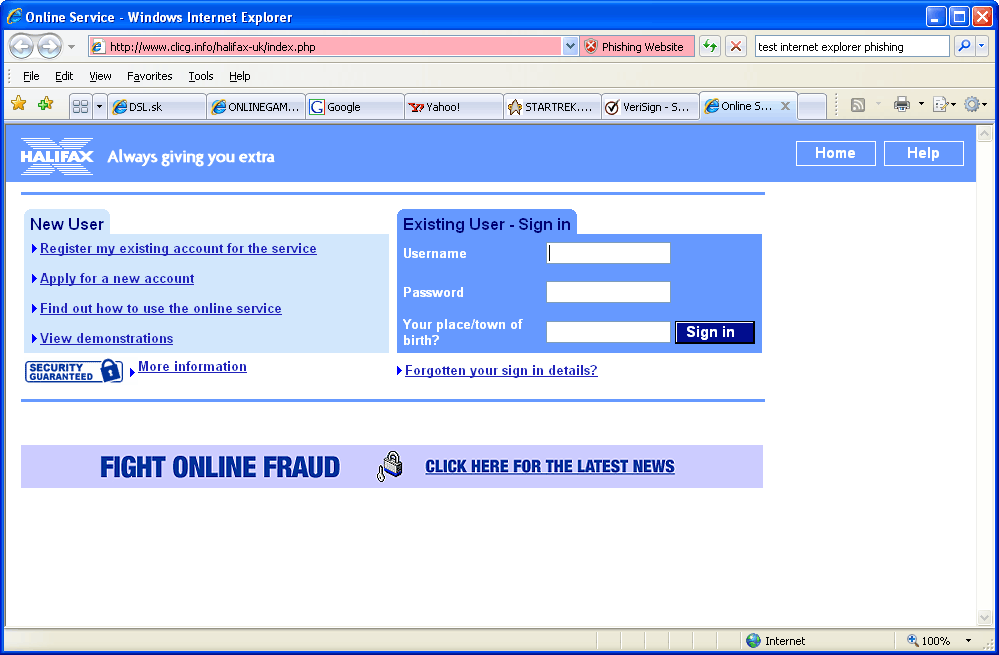This screenshot has width=999, height=655.
Task: Open Favorites Center star icon
Action: pyautogui.click(x=18, y=103)
